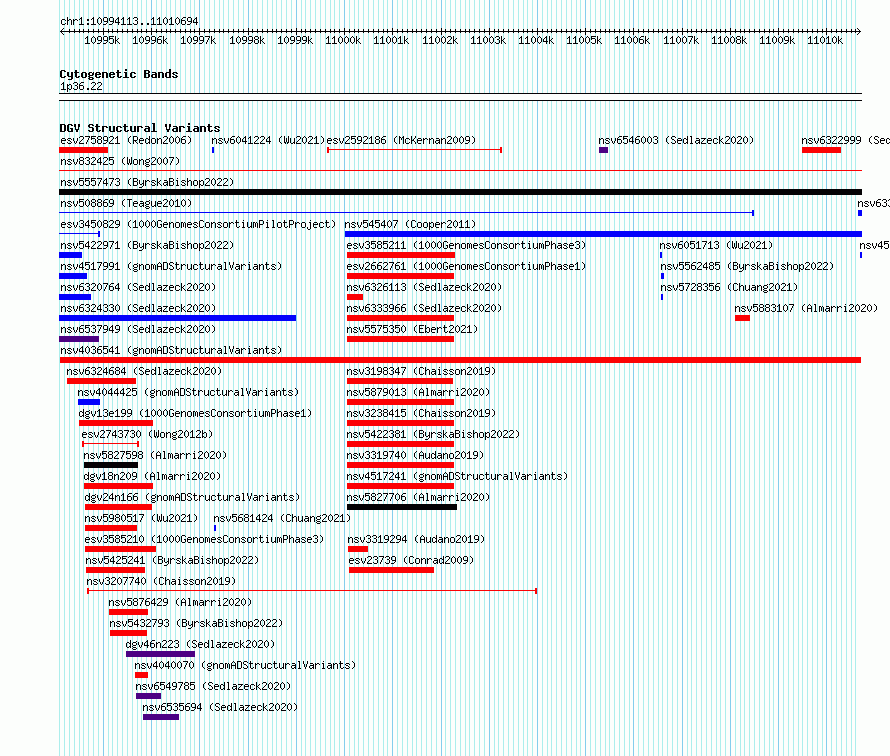Select nsv6535694 (Sedlazeck2020) label
Viewport: 890px width, 756px height.
point(220,707)
